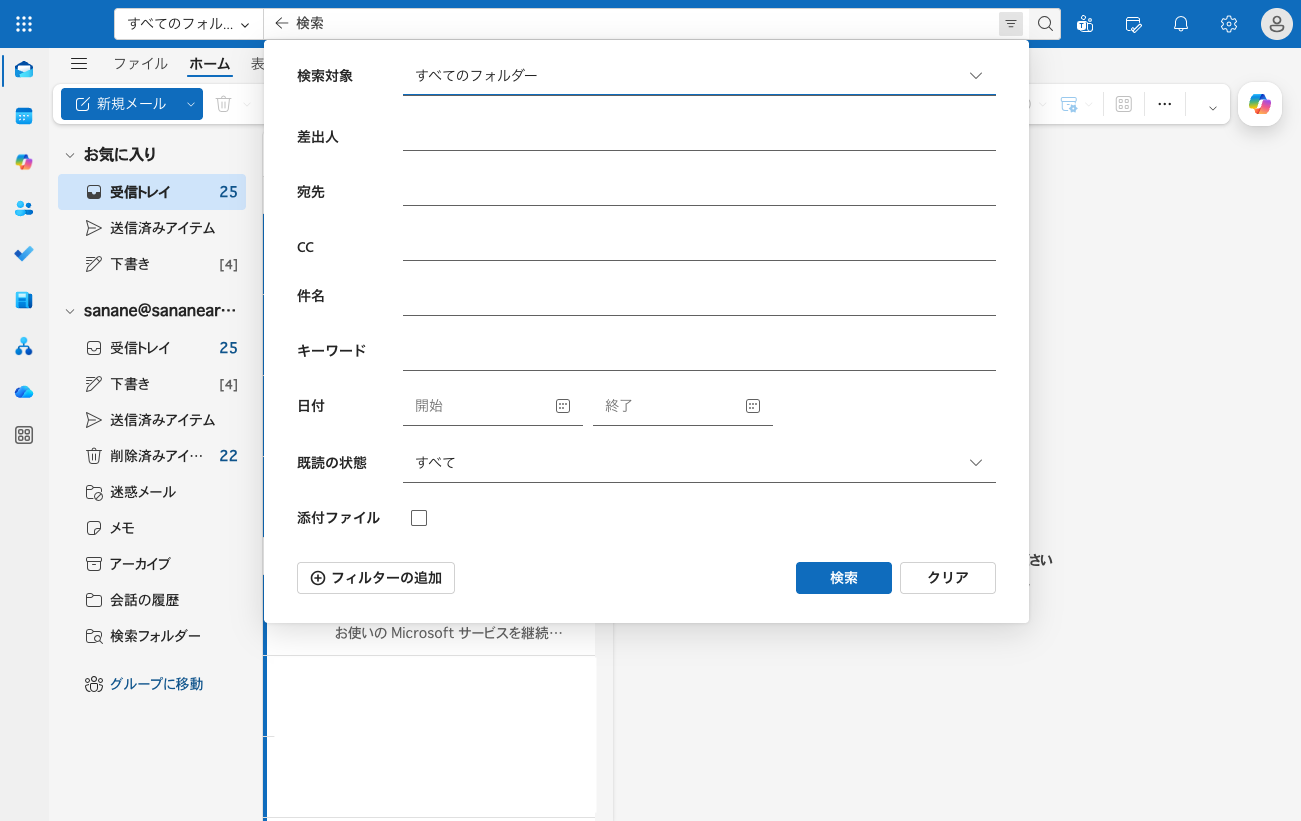This screenshot has width=1301, height=821.
Task: Open the My Day note icon in the header
Action: (1133, 24)
